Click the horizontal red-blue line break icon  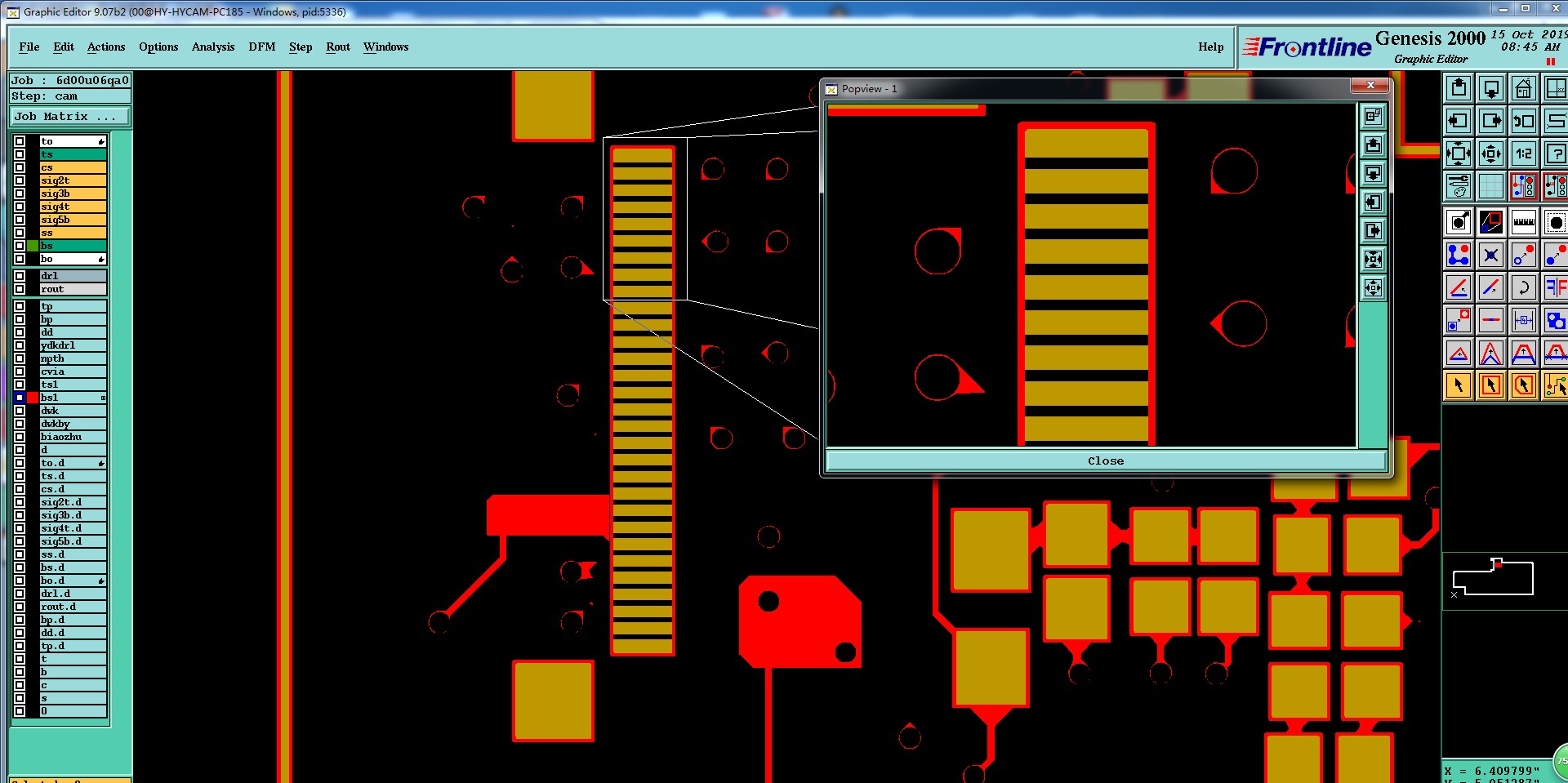coord(1491,320)
